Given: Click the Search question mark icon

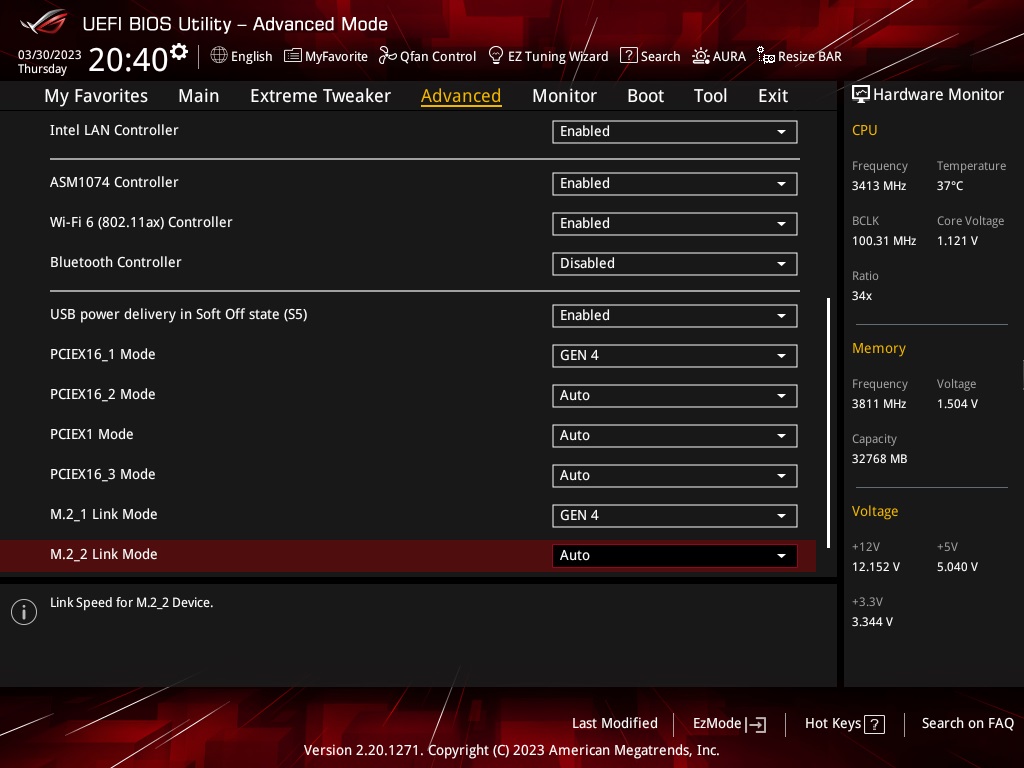Looking at the screenshot, I should [x=628, y=56].
